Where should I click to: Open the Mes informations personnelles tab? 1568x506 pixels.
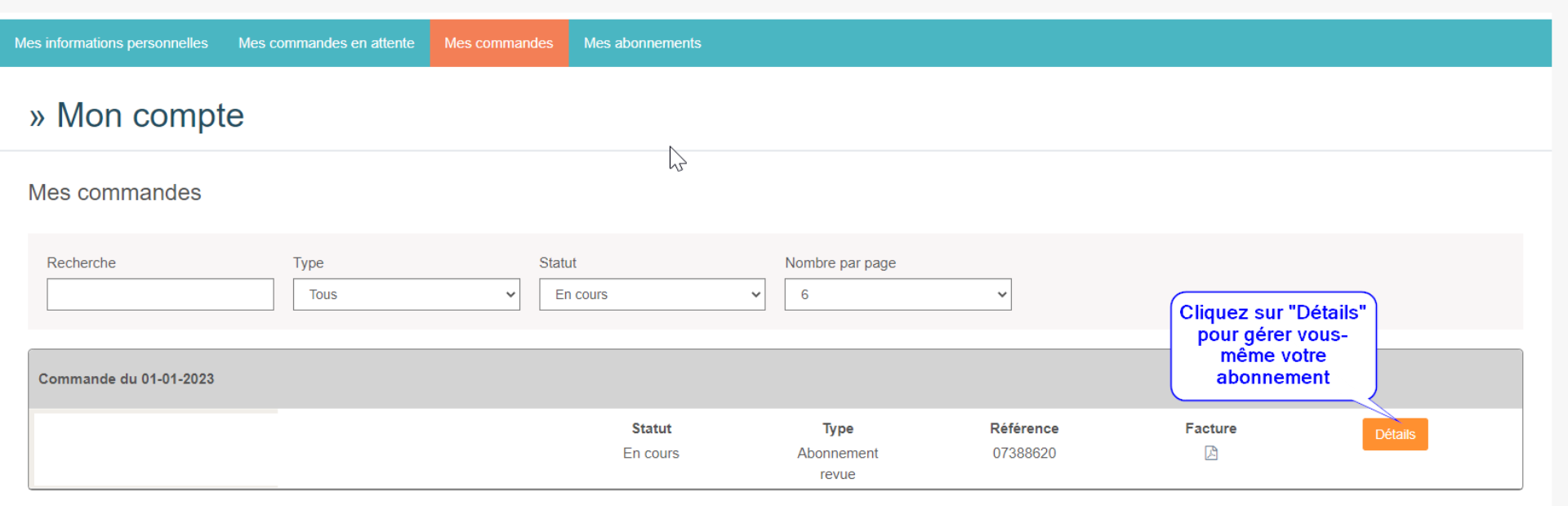pos(111,43)
